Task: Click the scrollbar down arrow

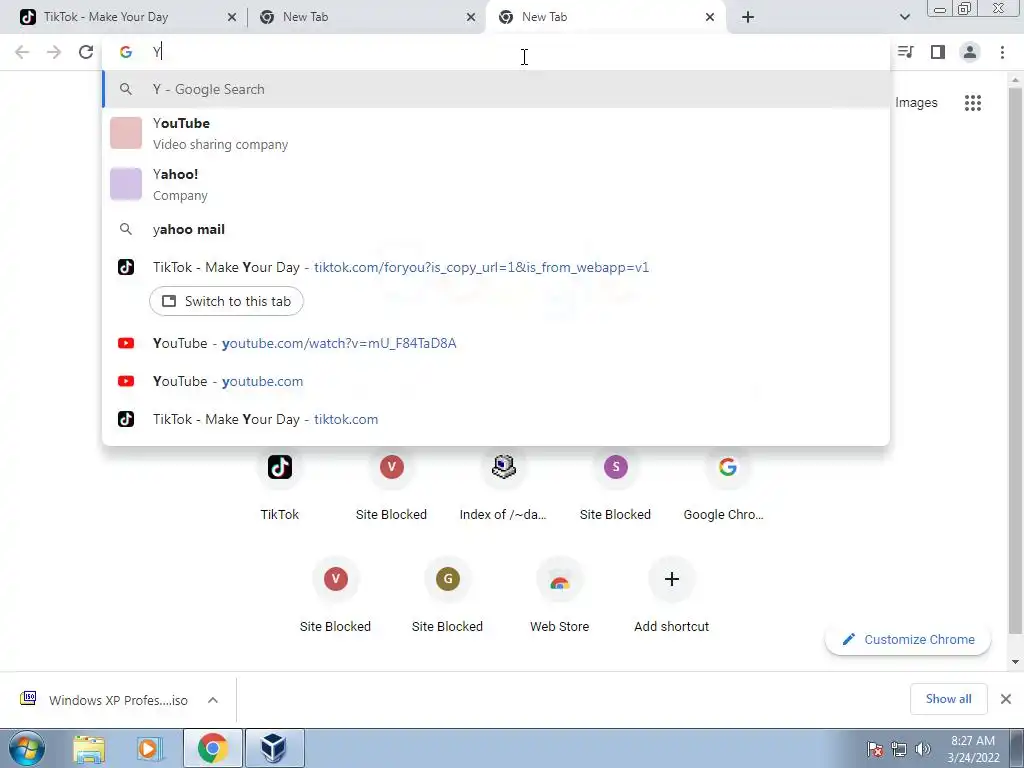Action: 1015,662
